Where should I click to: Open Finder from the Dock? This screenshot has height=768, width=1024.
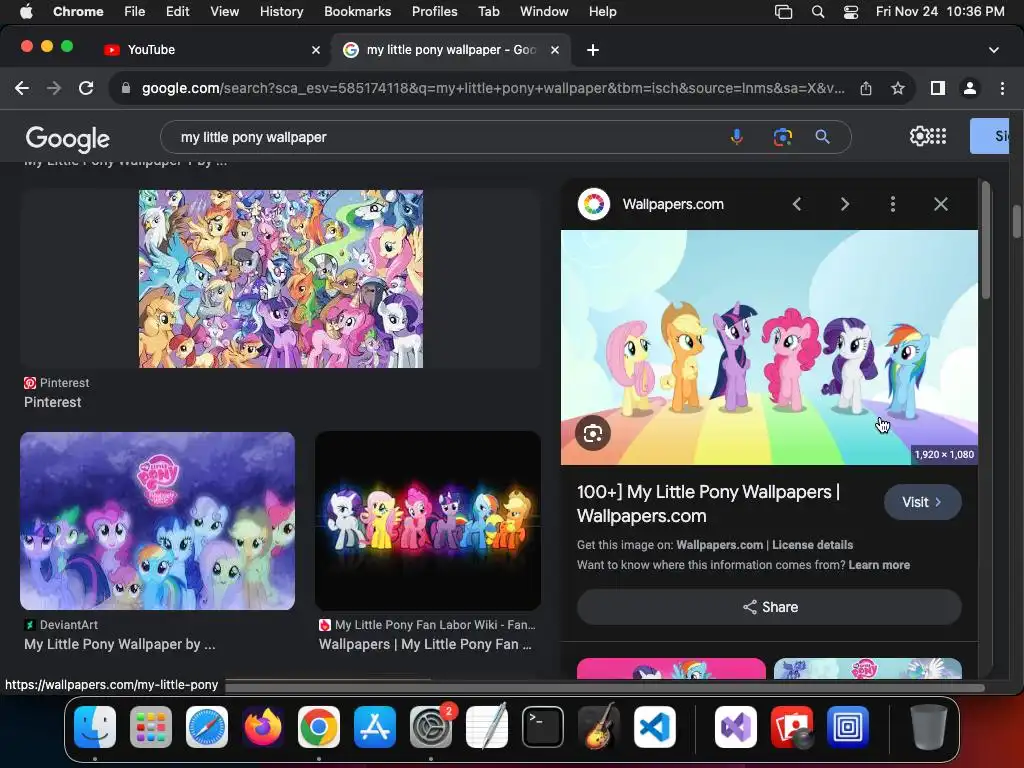click(x=95, y=727)
